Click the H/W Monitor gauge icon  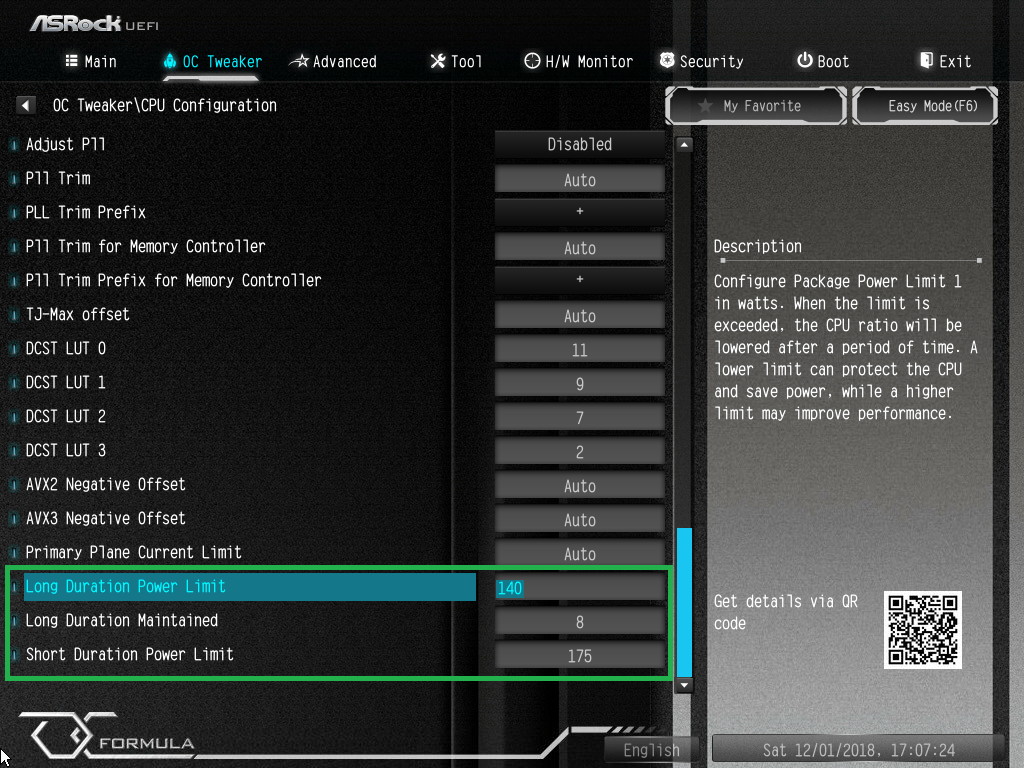tap(532, 61)
